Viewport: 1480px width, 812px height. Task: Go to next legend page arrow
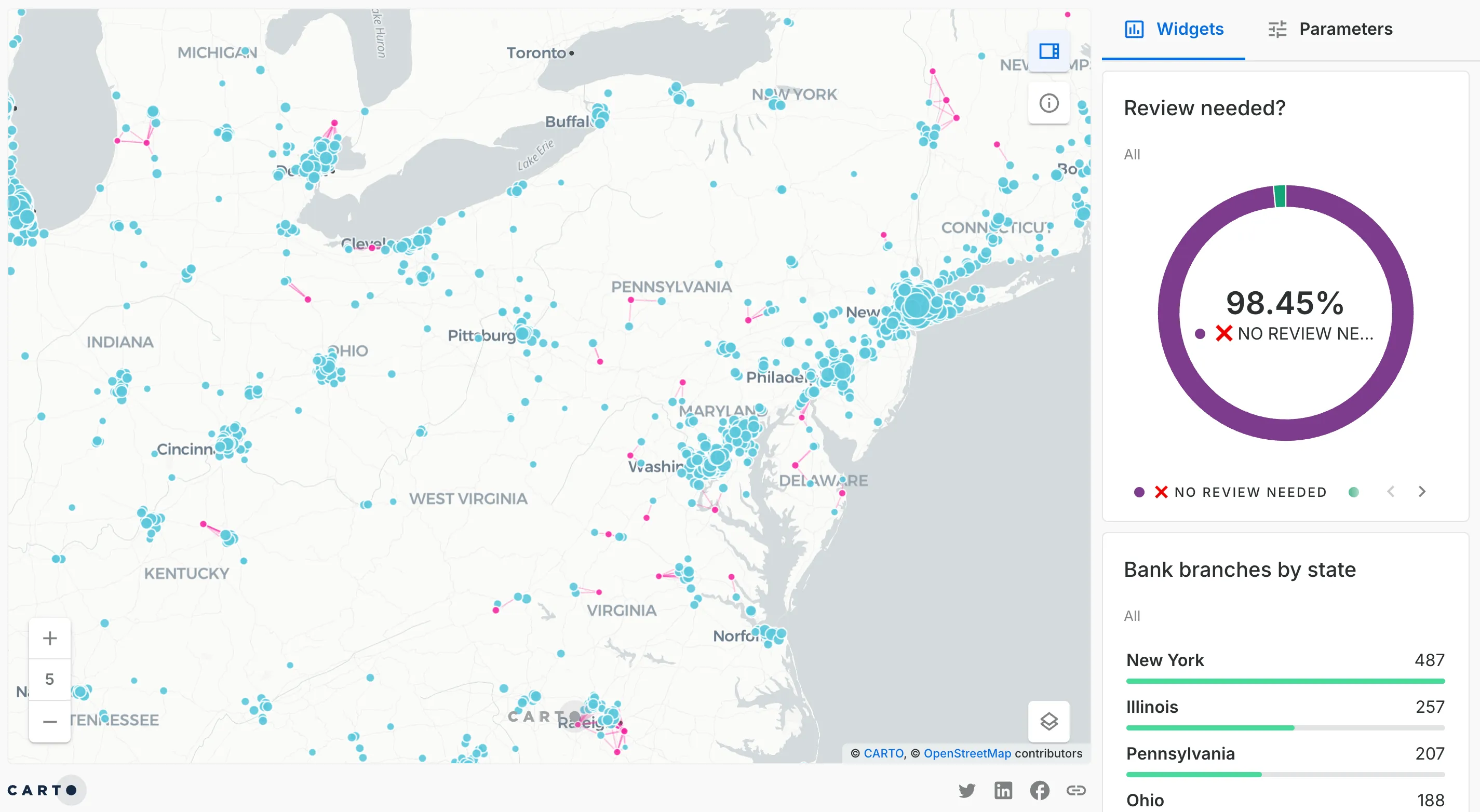[1422, 492]
